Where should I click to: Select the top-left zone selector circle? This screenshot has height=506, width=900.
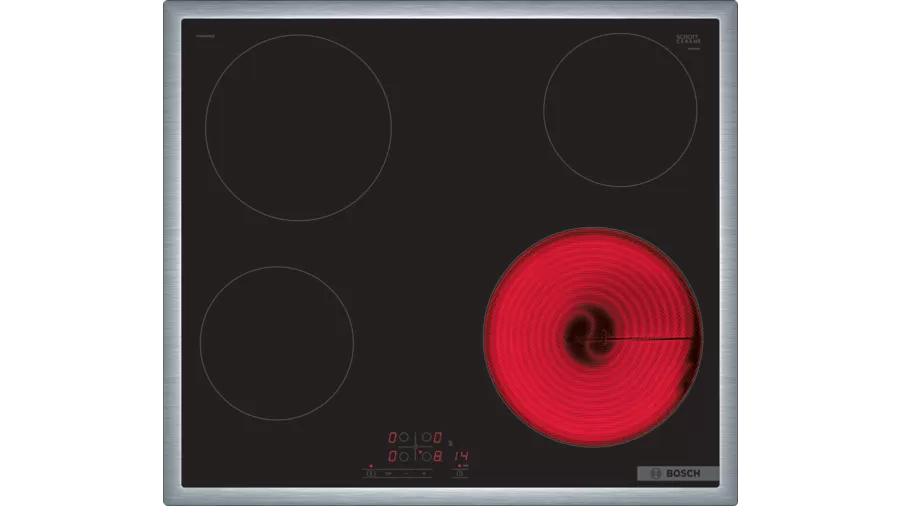click(x=404, y=437)
